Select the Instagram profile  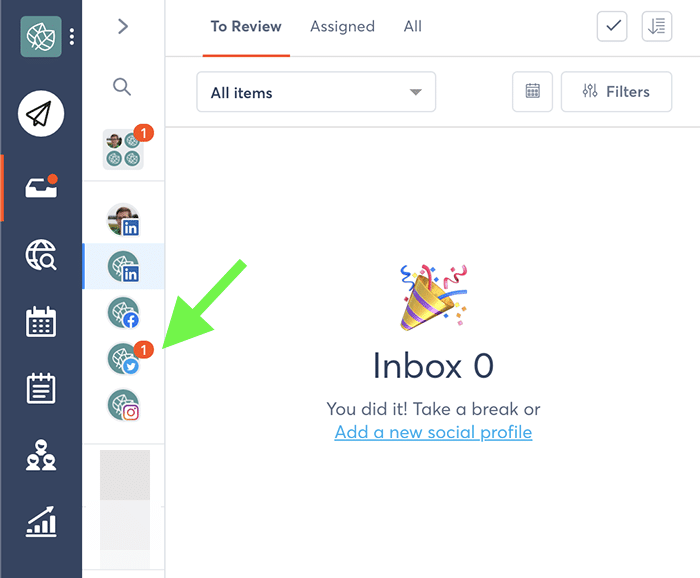[124, 405]
